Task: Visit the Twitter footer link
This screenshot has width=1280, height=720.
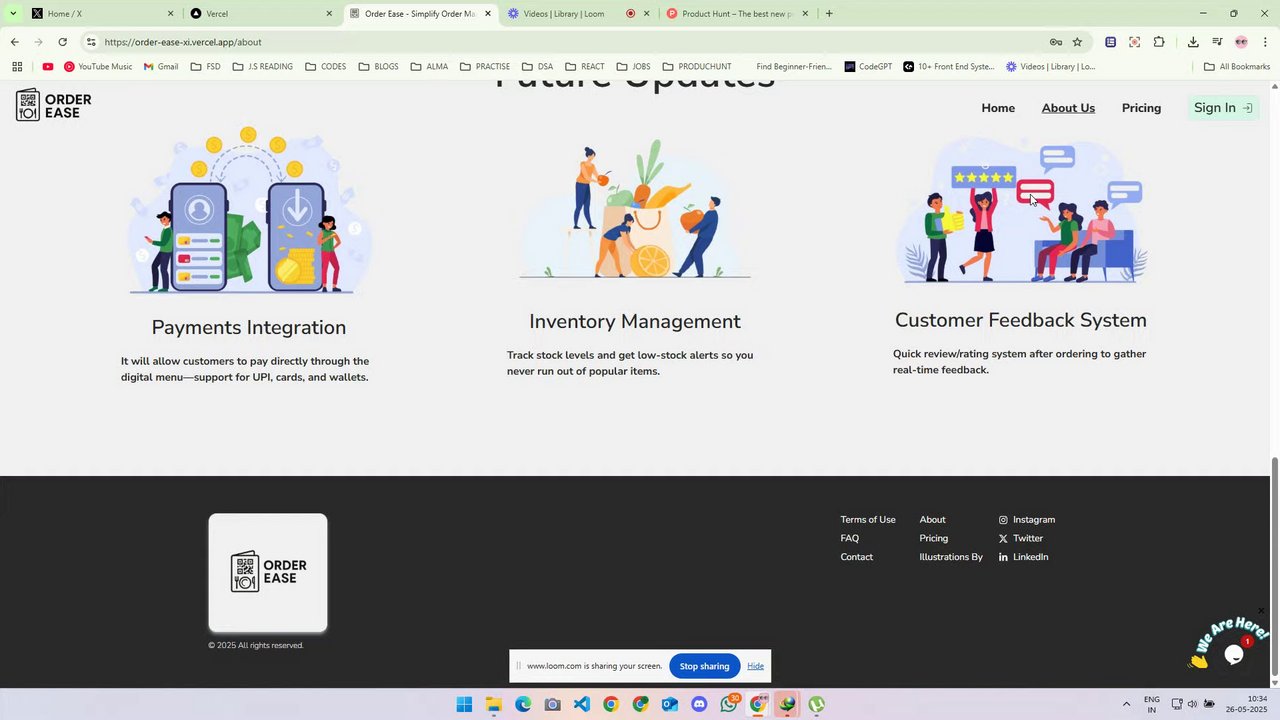Action: click(x=1021, y=538)
